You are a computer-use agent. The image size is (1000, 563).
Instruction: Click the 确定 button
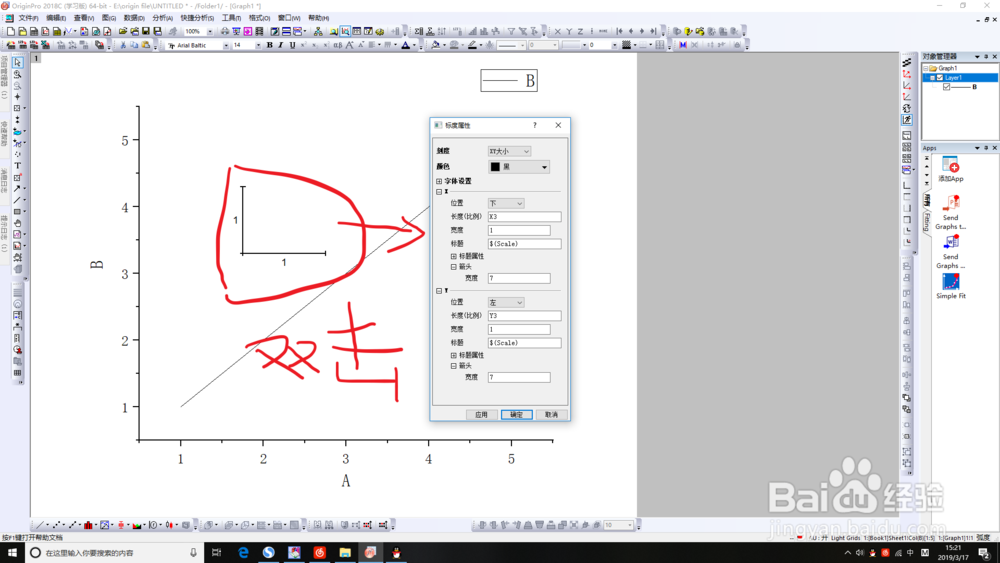517,414
